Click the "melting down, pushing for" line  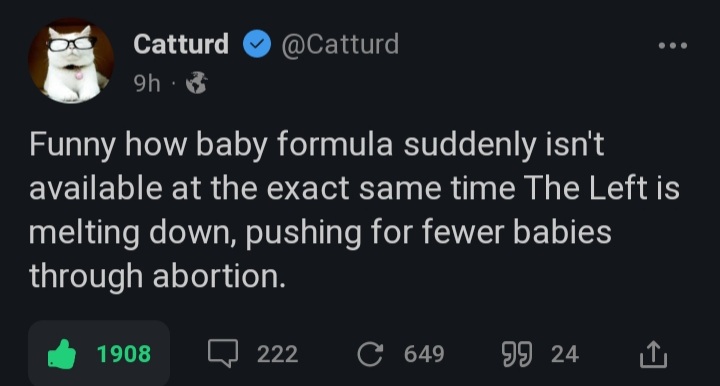click(x=320, y=233)
